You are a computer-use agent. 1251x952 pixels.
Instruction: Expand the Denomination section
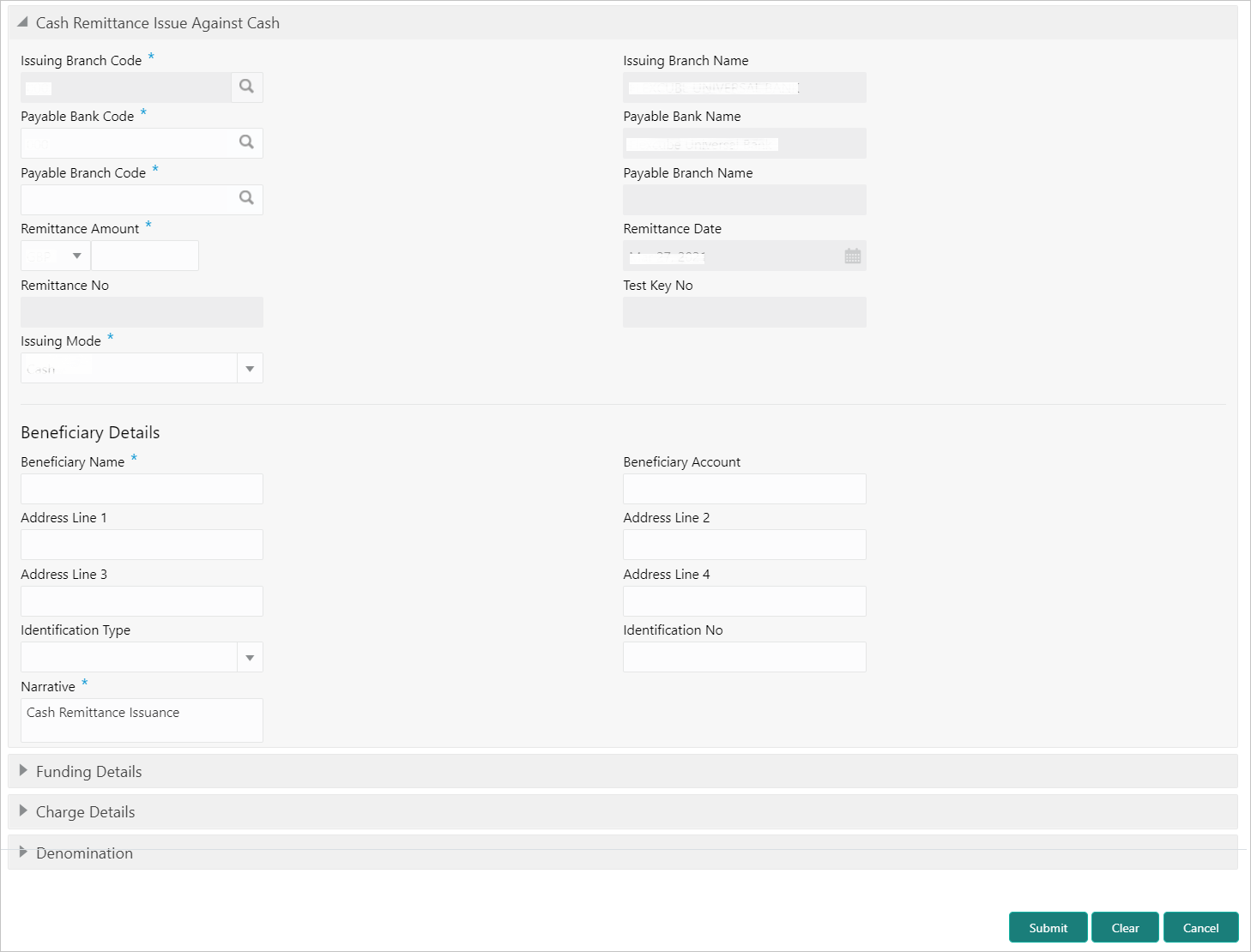coord(23,853)
